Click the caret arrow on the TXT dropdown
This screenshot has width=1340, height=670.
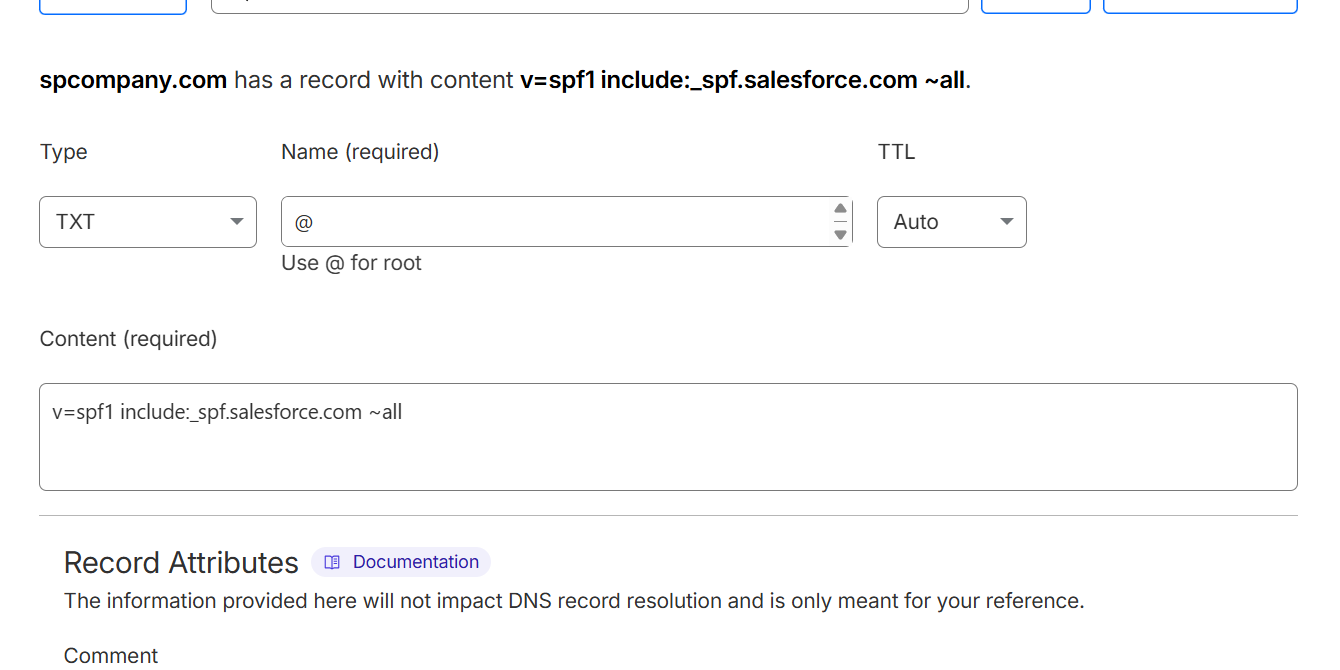(x=237, y=222)
